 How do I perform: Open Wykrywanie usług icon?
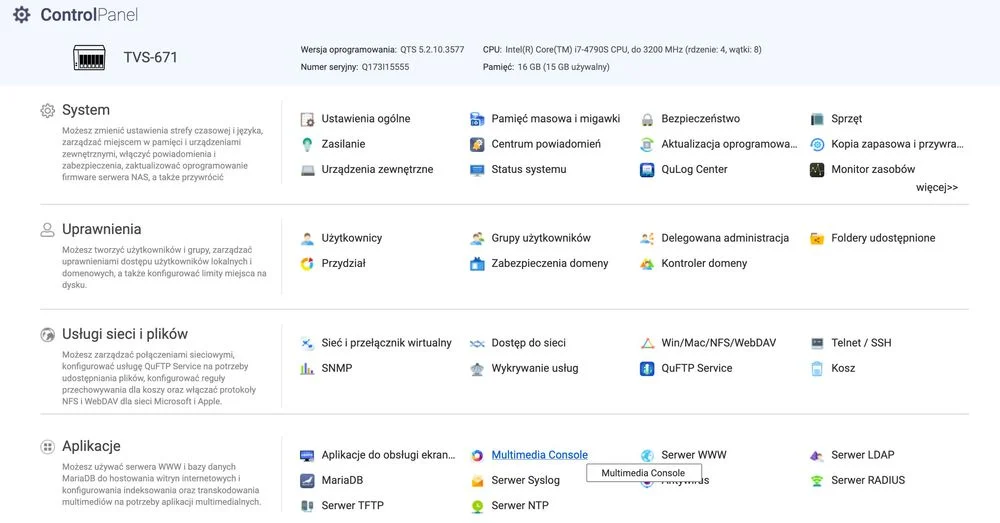tap(477, 369)
